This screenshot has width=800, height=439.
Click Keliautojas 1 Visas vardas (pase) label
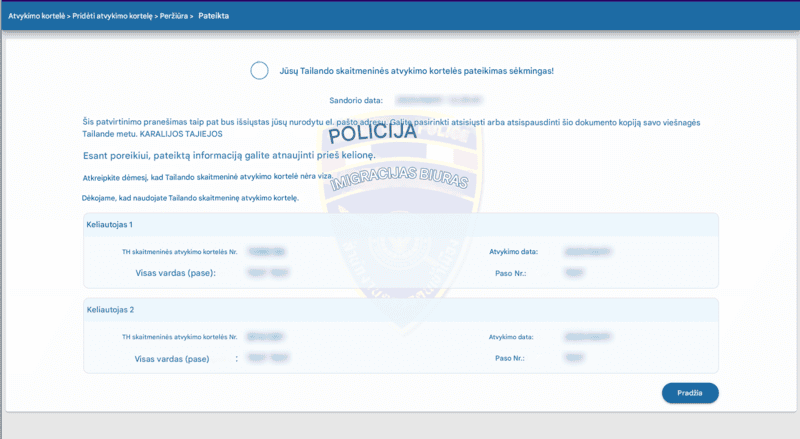tap(176, 273)
